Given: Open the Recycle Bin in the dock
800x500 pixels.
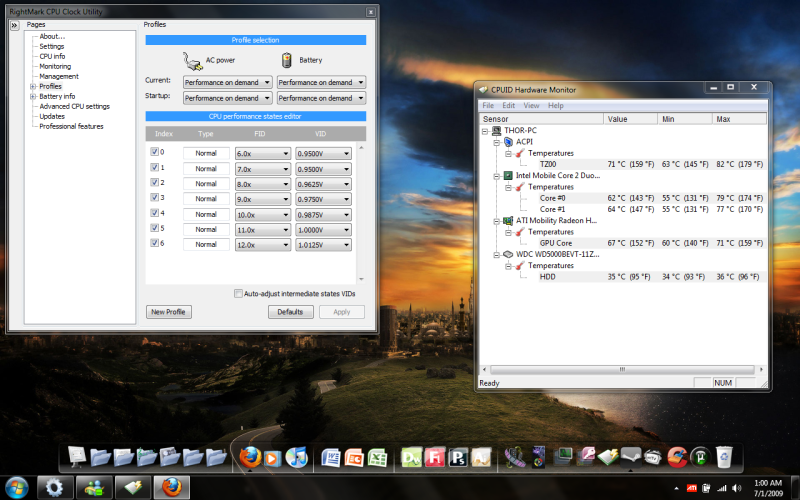Looking at the screenshot, I should click(x=724, y=457).
